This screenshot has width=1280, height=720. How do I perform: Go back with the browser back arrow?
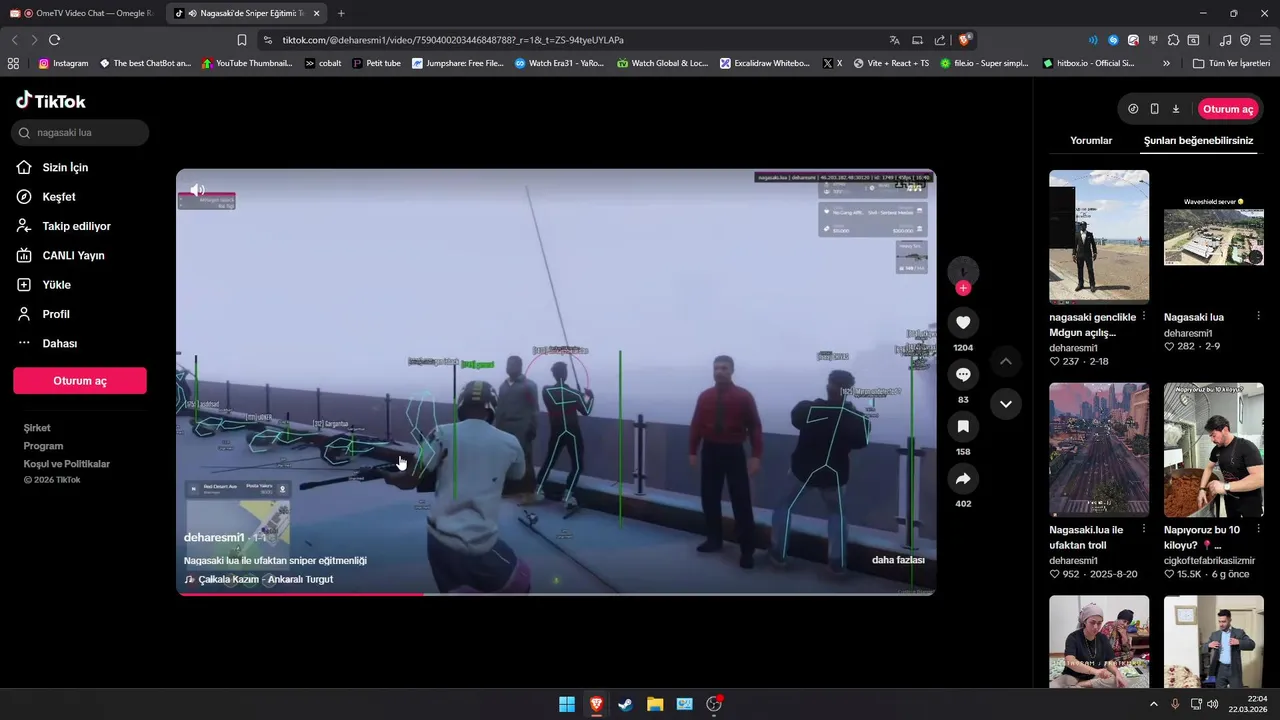14,40
